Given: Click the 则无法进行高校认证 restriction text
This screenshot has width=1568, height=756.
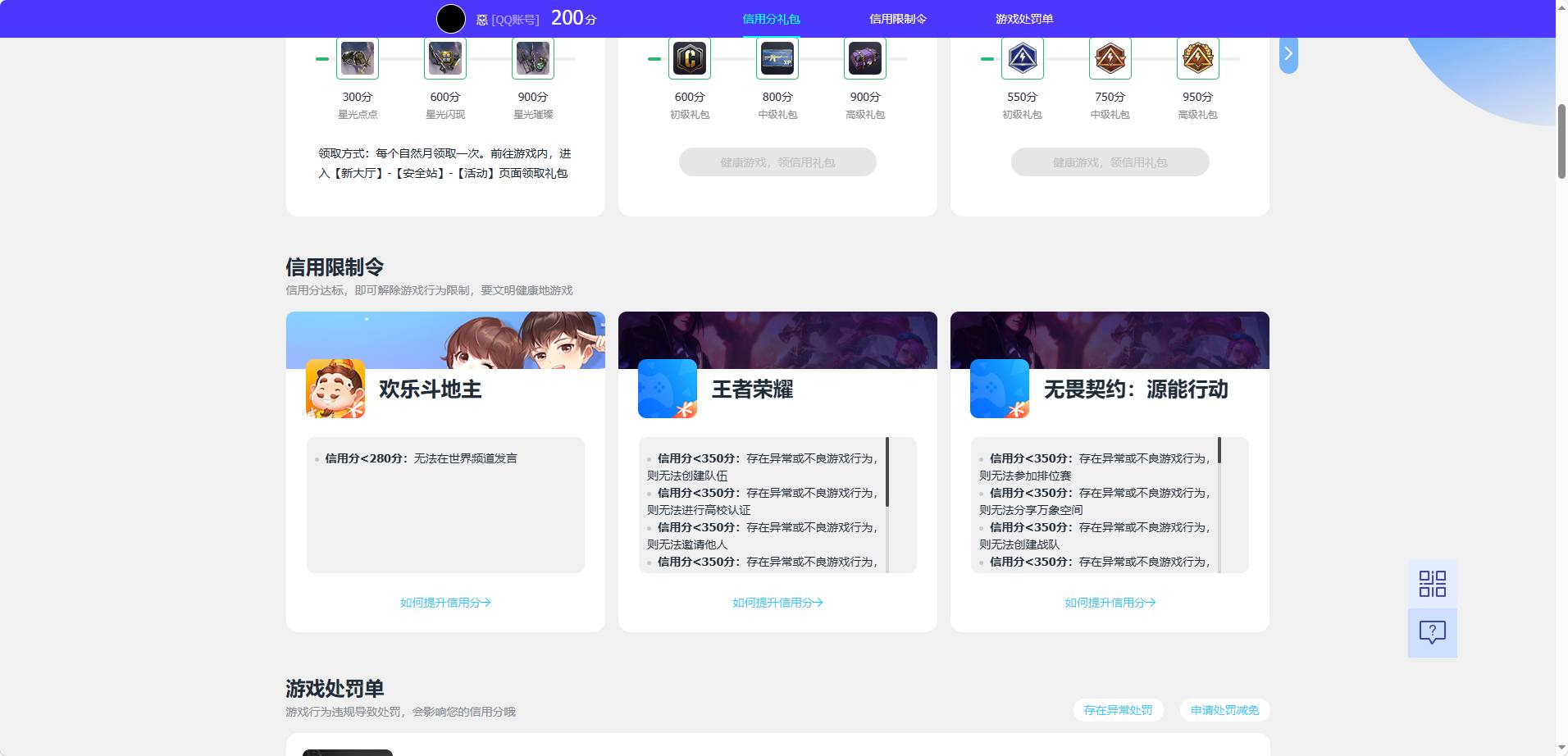Looking at the screenshot, I should pyautogui.click(x=699, y=510).
